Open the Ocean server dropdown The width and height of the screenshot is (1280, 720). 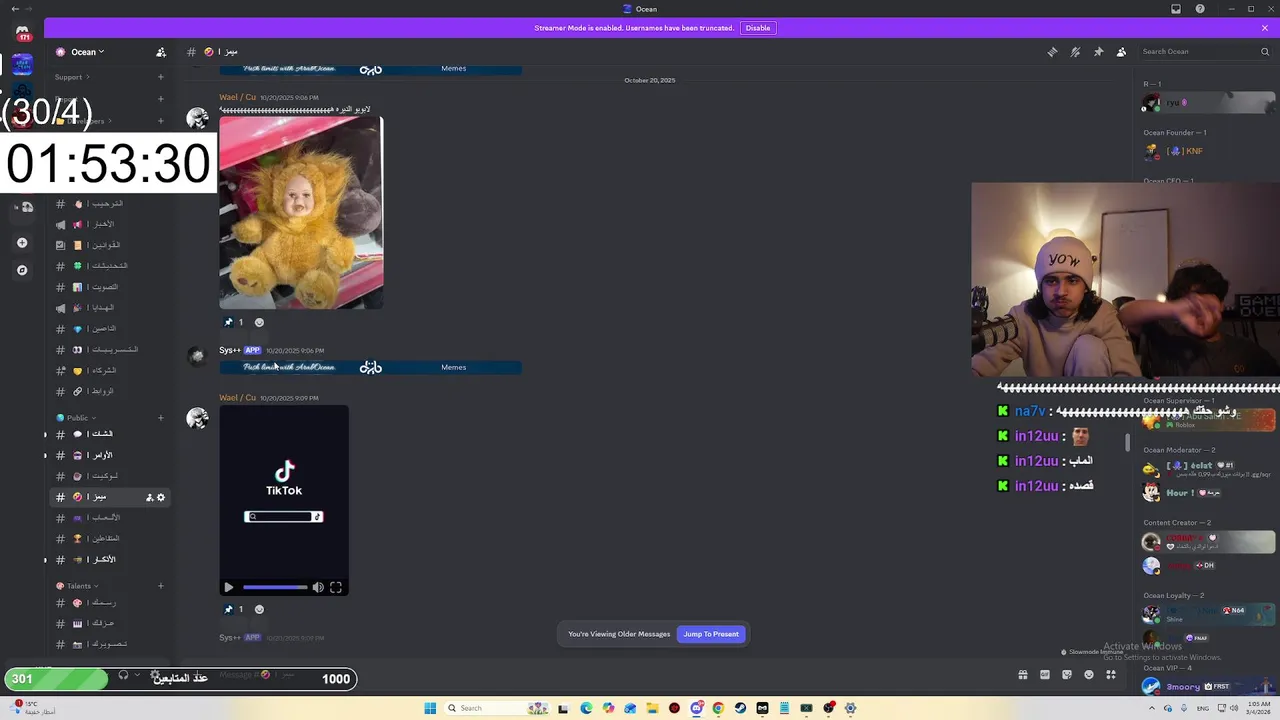[86, 52]
